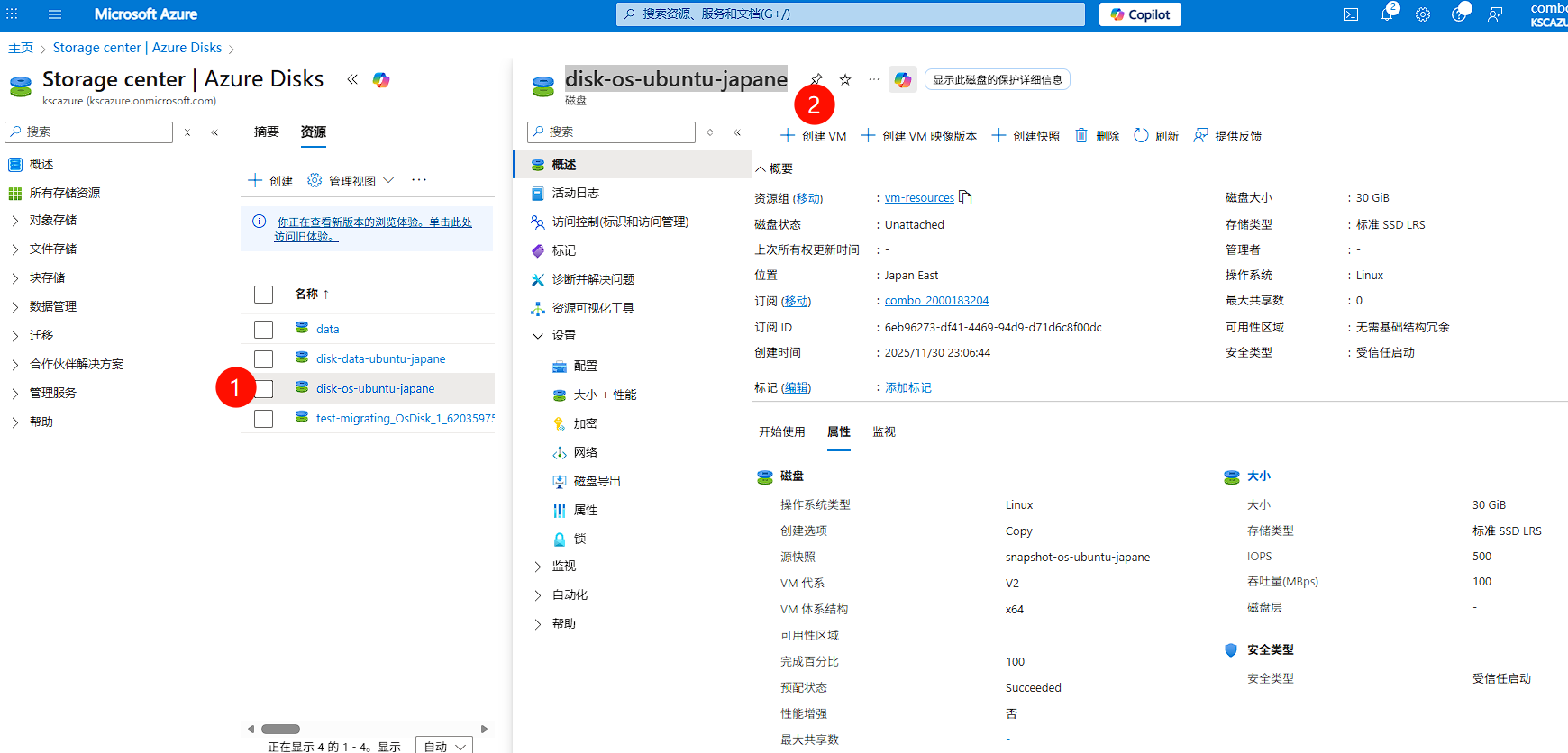Open the notifications bell icon
Viewport: 1568px width, 753px height.
click(x=1387, y=14)
